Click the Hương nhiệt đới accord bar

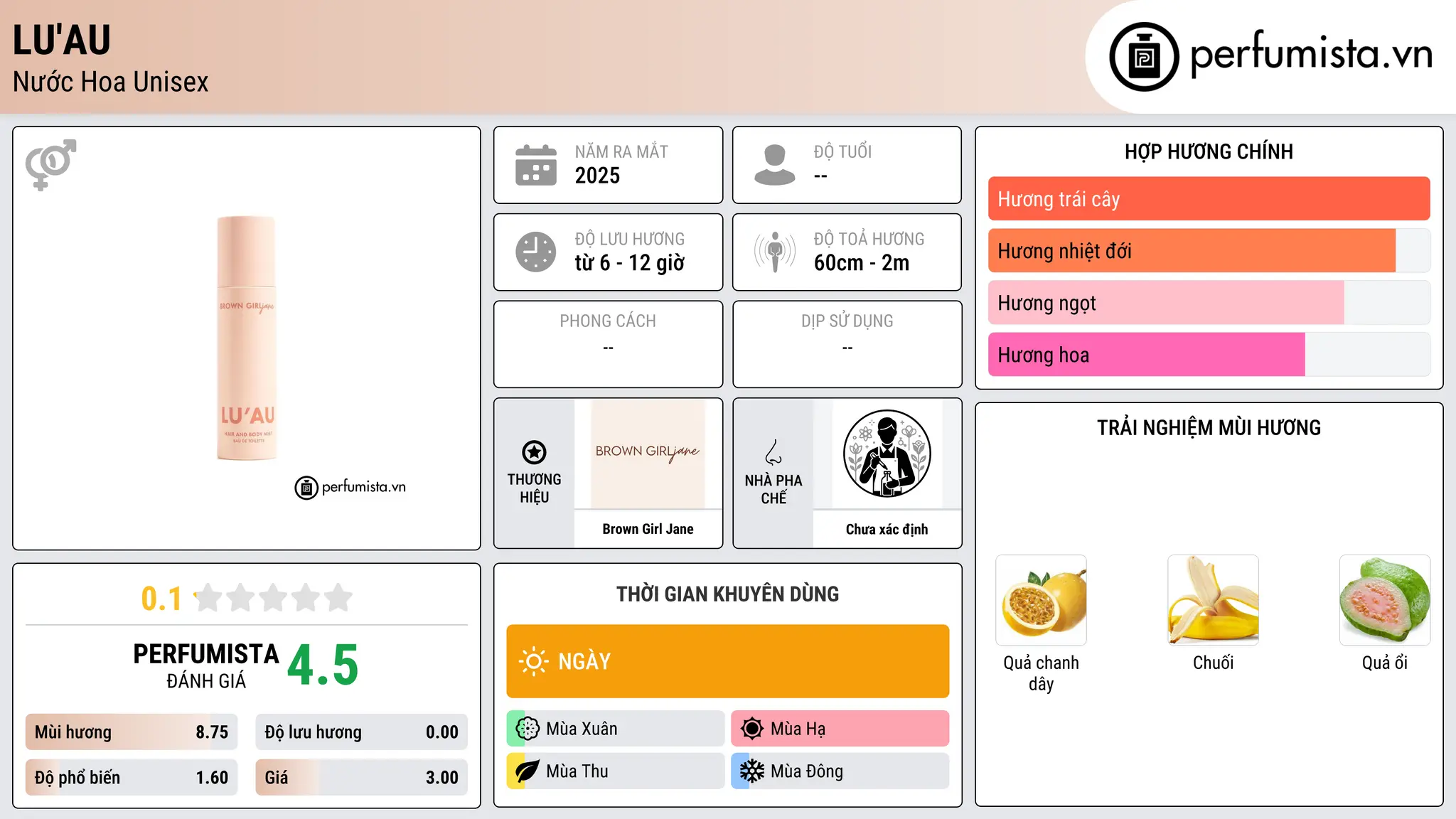click(x=1209, y=251)
